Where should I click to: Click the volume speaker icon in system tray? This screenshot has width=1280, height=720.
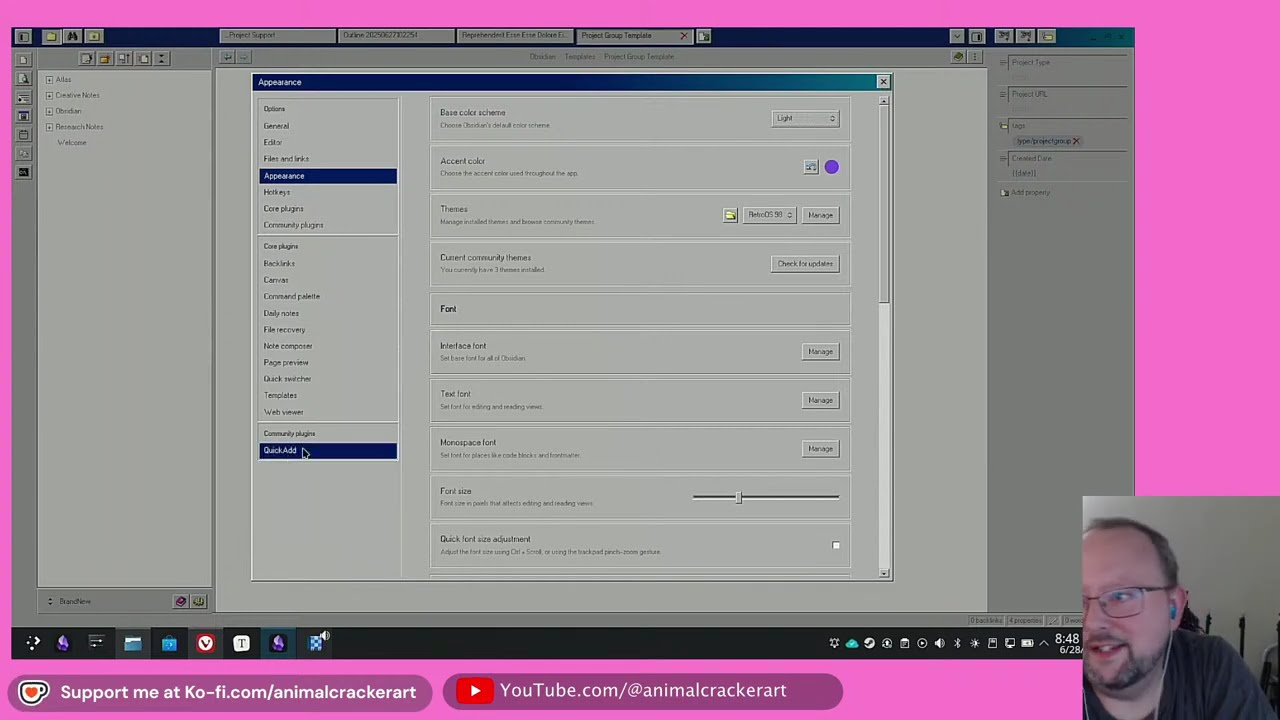tap(939, 643)
